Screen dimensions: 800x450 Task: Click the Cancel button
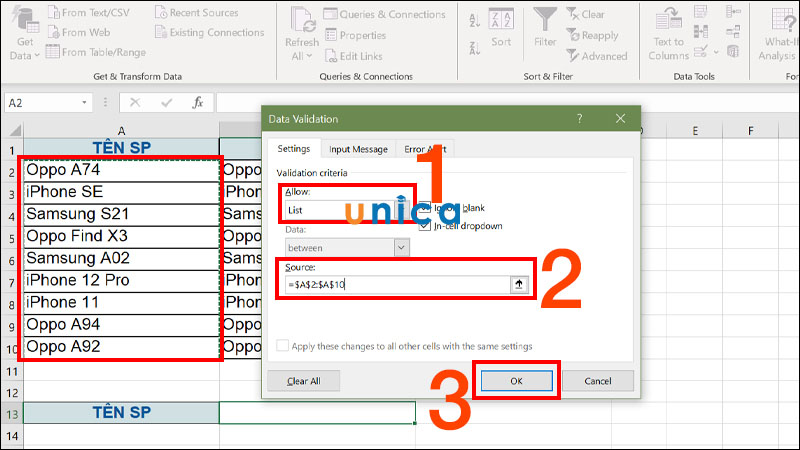pos(598,381)
